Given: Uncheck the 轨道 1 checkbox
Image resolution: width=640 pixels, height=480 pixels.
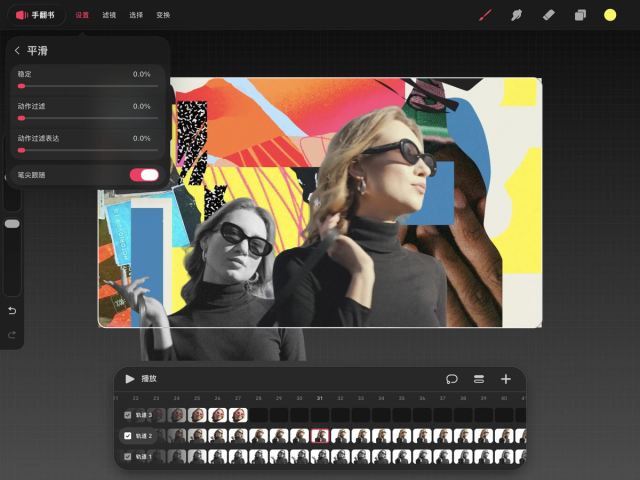Looking at the screenshot, I should coord(127,457).
